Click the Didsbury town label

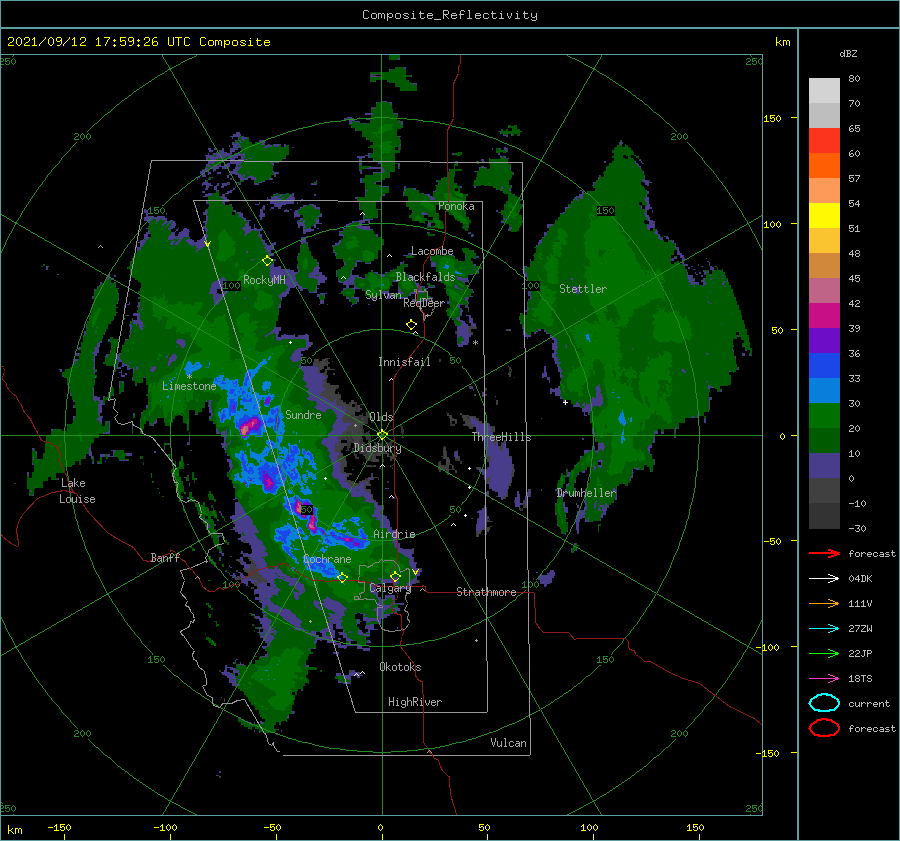(x=377, y=448)
